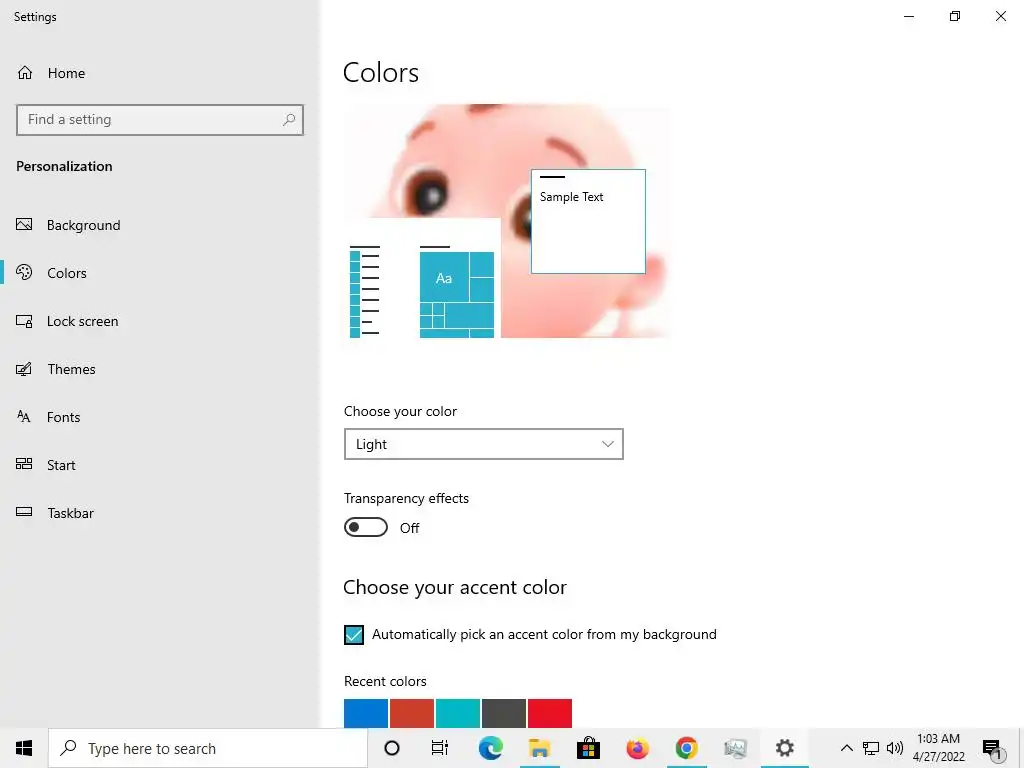Open the Windows Start menu button
Screen dimensions: 1024x768
(x=24, y=748)
